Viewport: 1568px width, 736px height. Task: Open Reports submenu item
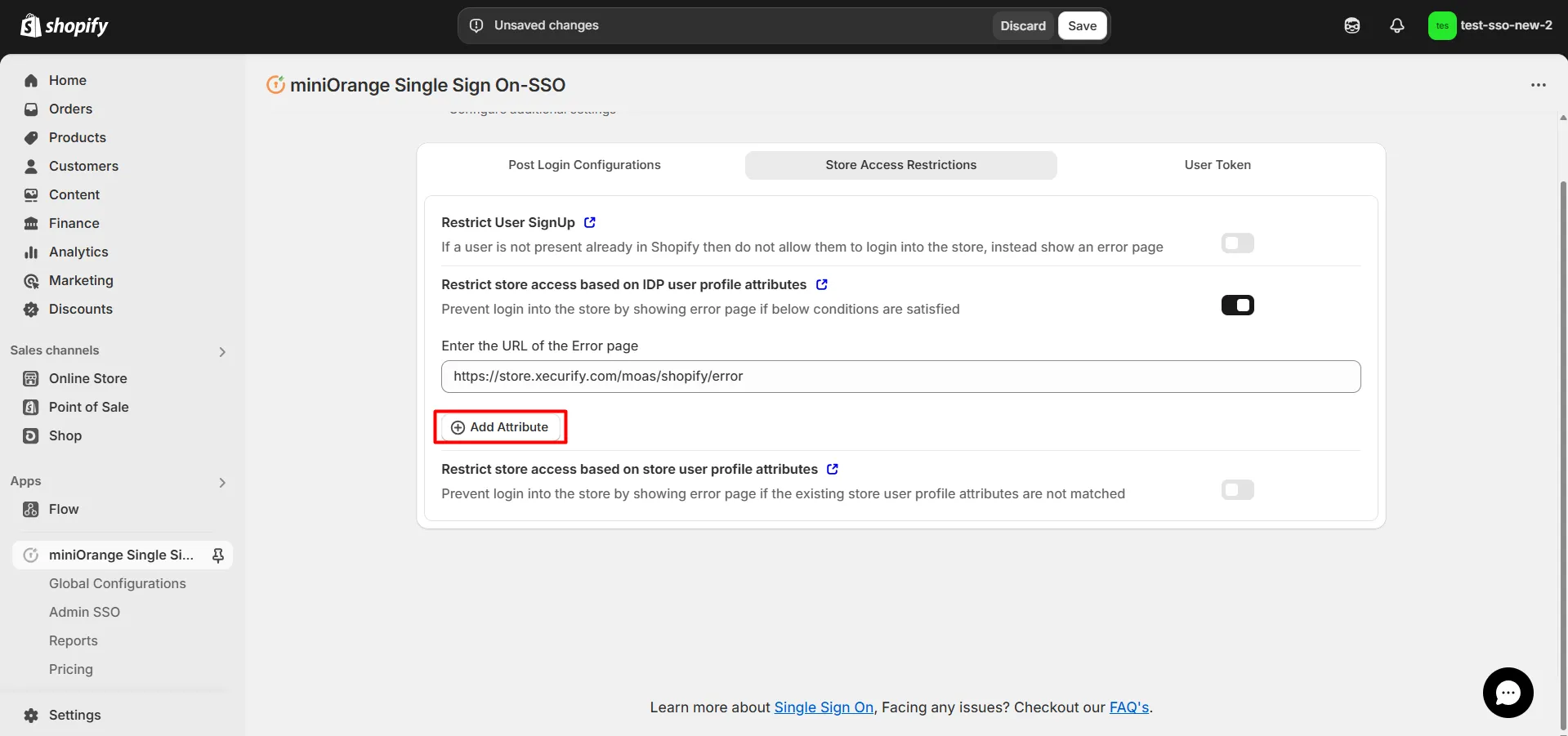coord(74,640)
